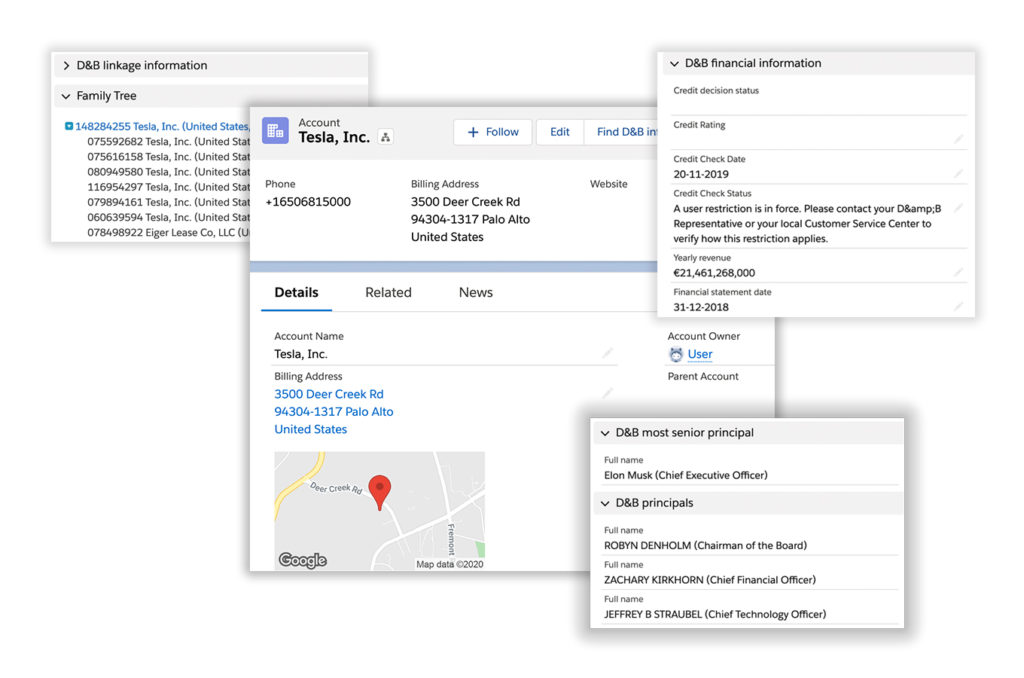1024x678 pixels.
Task: Expand the D&B linkage information section
Action: coord(66,66)
